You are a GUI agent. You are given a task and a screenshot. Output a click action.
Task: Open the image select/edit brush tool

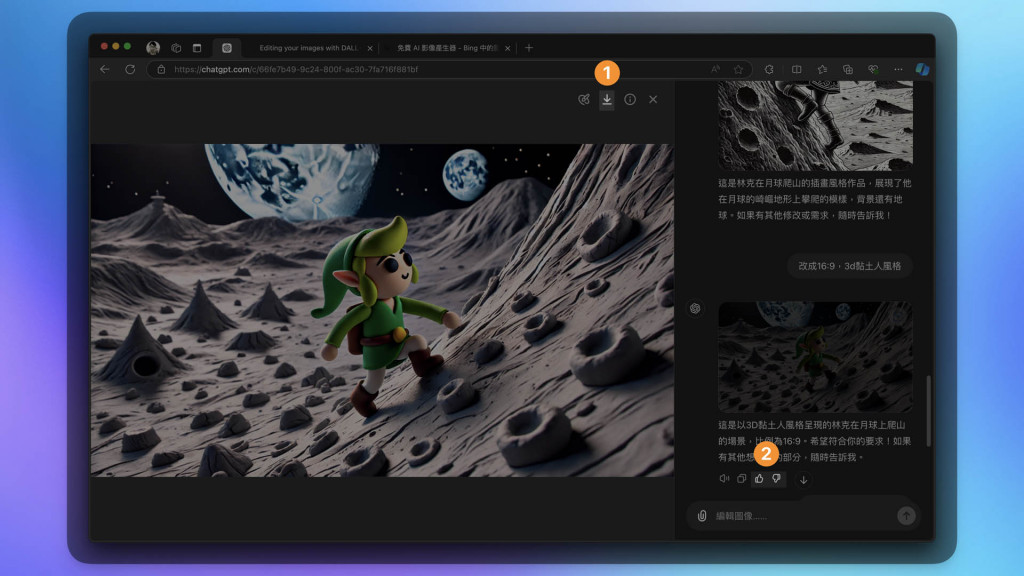coord(584,99)
